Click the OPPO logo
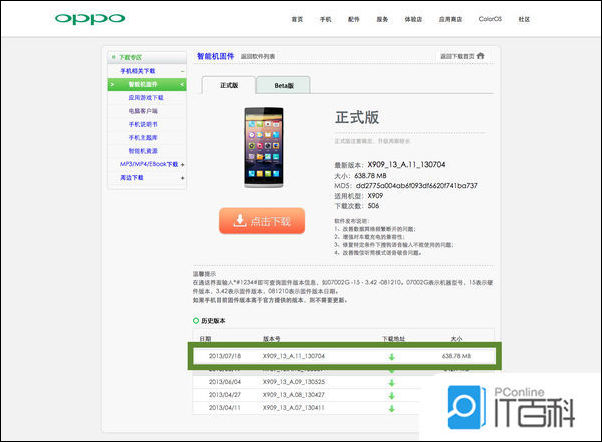Image resolution: width=602 pixels, height=442 pixels. click(90, 19)
